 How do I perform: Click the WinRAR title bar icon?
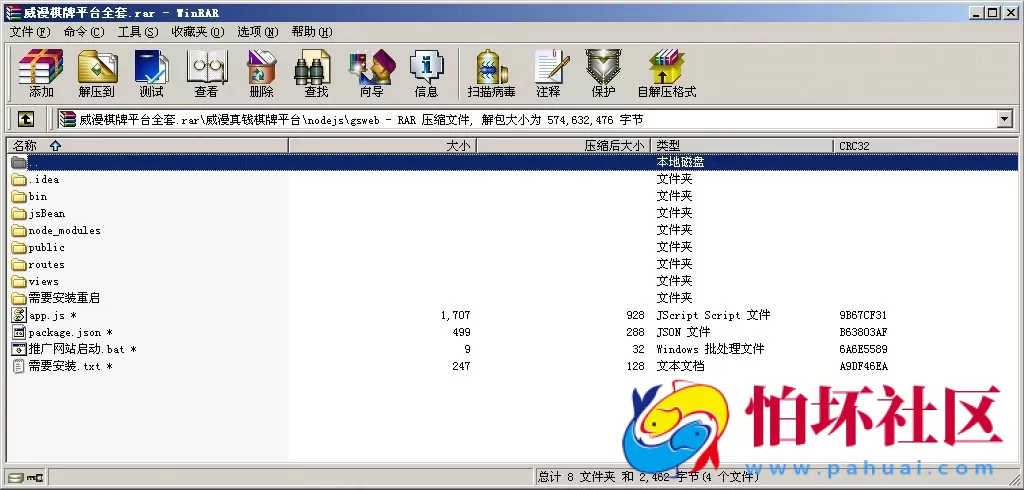(12, 12)
